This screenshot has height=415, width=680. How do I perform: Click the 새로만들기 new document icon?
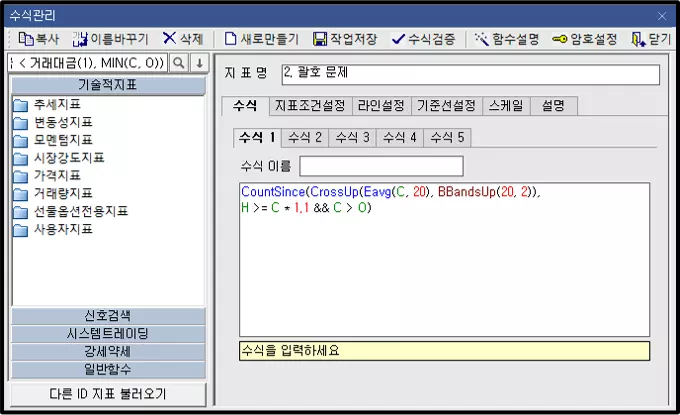pos(230,39)
